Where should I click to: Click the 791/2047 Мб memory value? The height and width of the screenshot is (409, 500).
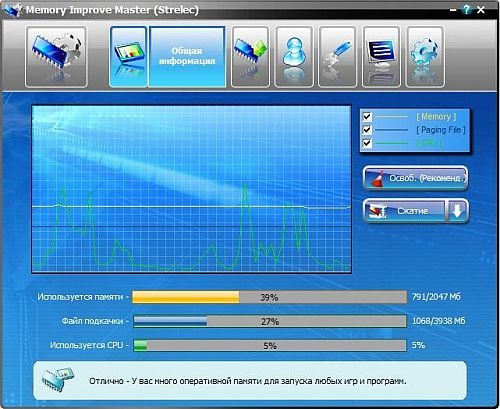[x=436, y=297]
